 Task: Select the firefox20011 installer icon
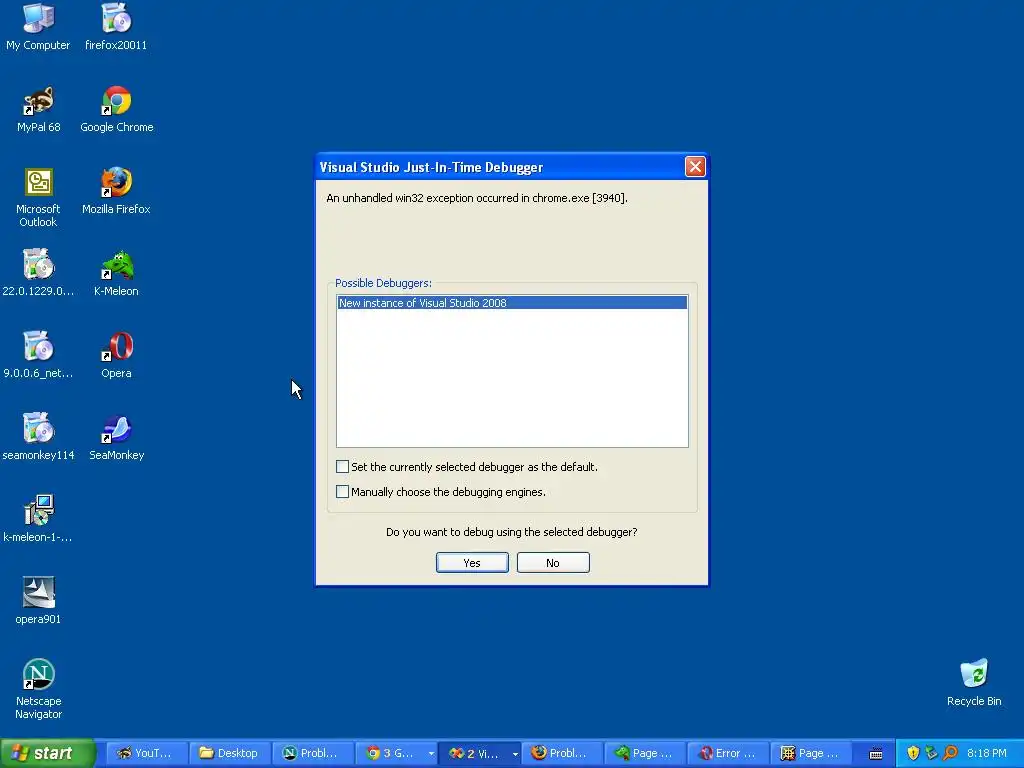click(116, 27)
